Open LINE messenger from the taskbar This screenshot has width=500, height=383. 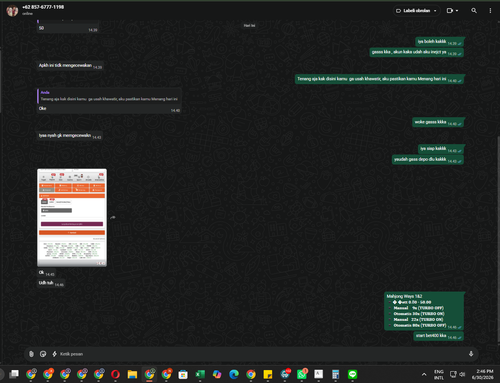[352, 374]
